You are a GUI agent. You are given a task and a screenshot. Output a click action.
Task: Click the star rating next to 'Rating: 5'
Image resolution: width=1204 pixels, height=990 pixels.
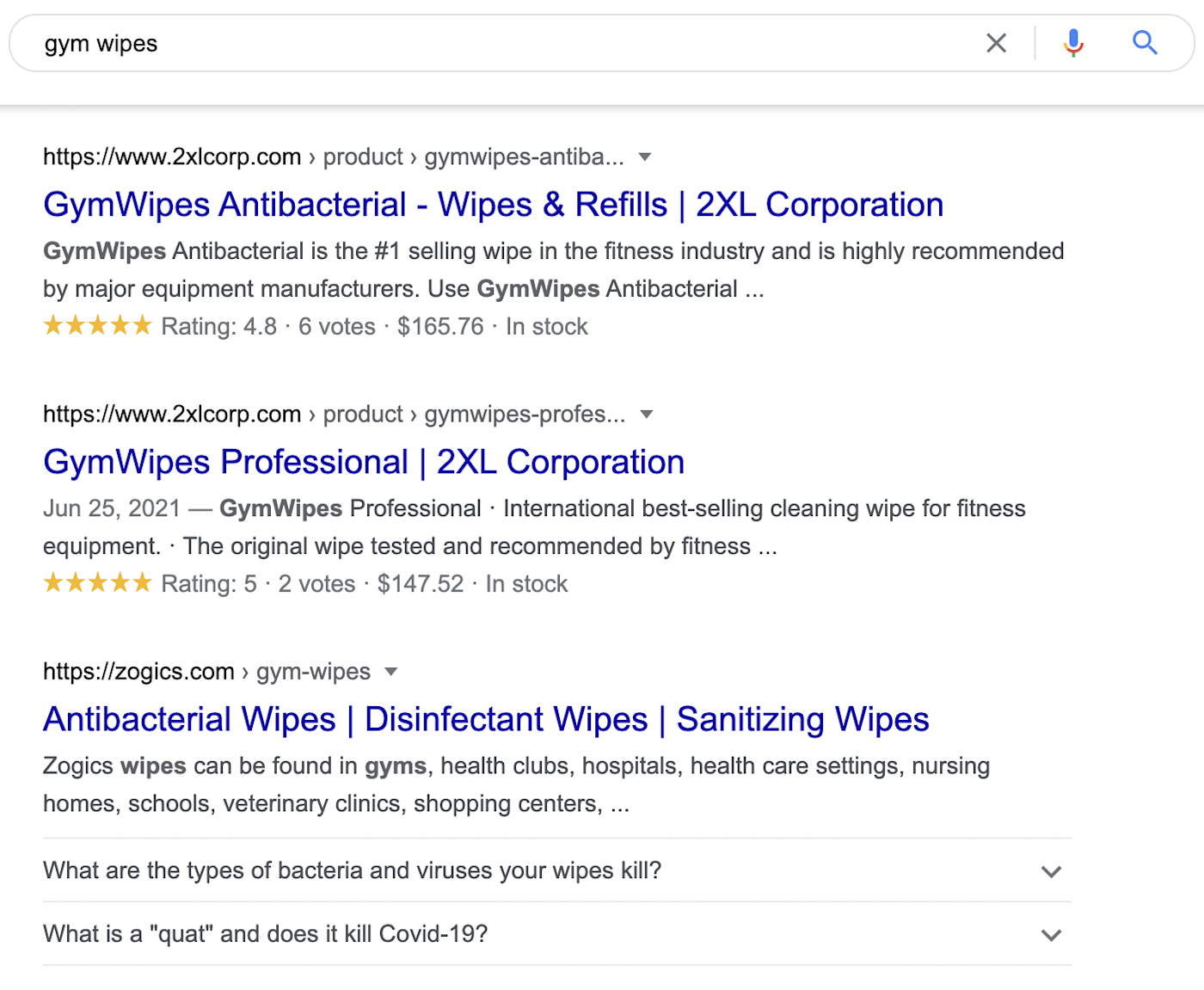tap(97, 583)
